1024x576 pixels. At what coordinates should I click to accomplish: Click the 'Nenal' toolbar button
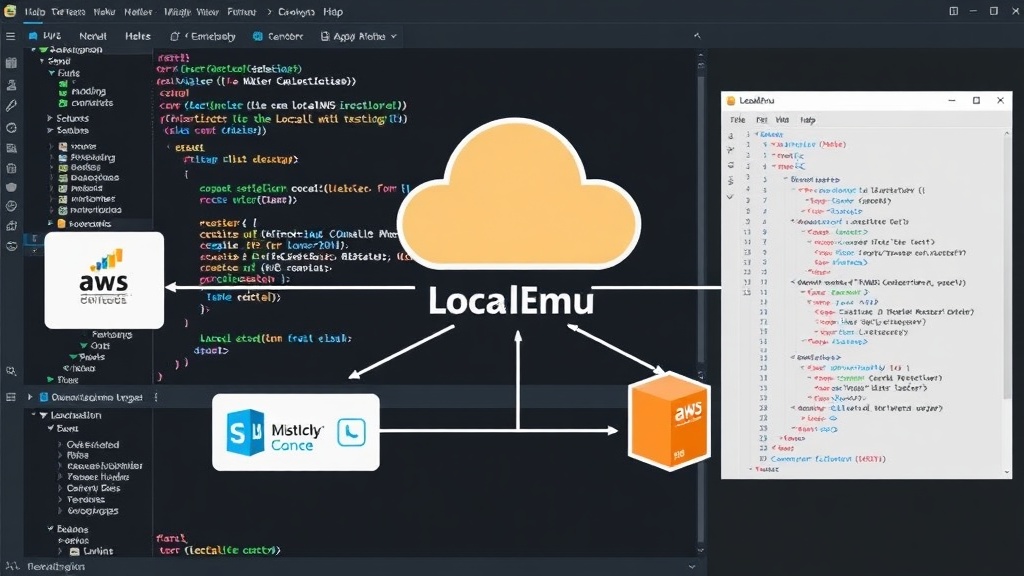point(93,37)
